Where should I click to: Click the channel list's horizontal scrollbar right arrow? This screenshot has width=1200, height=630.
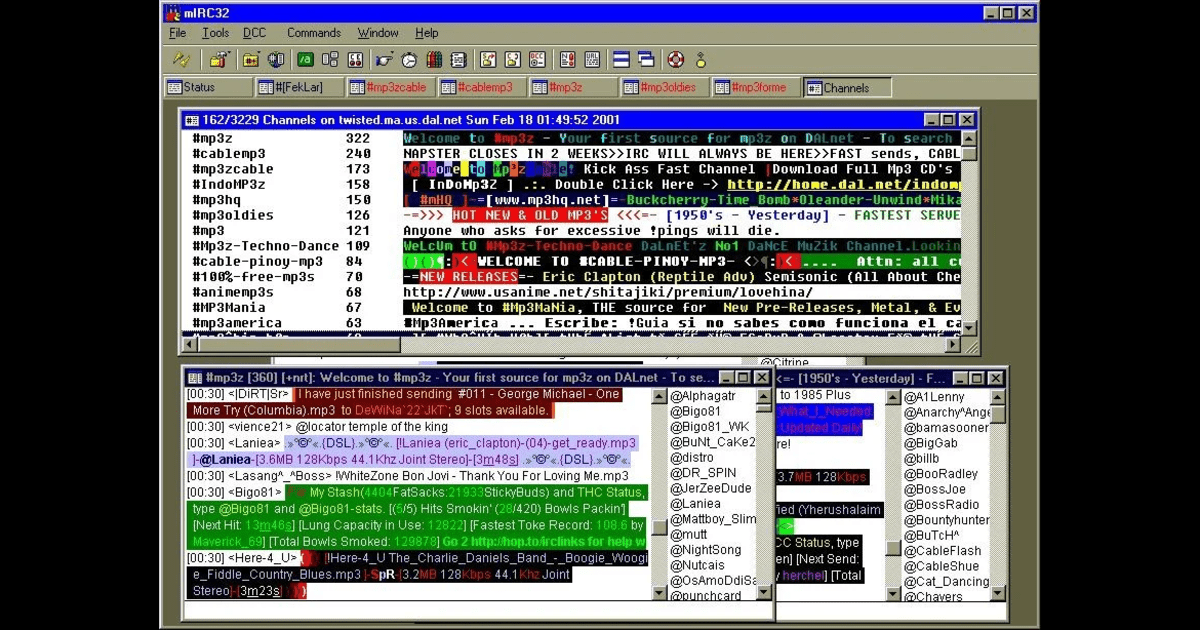pos(952,344)
